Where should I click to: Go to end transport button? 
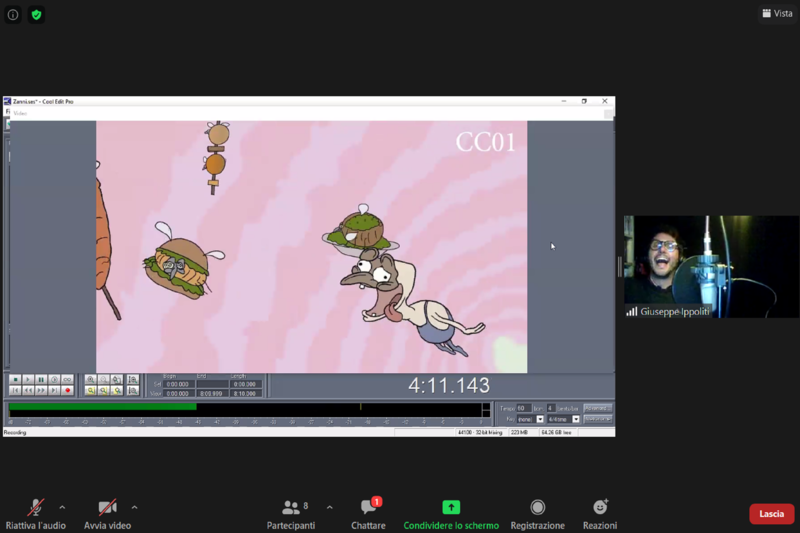point(54,391)
